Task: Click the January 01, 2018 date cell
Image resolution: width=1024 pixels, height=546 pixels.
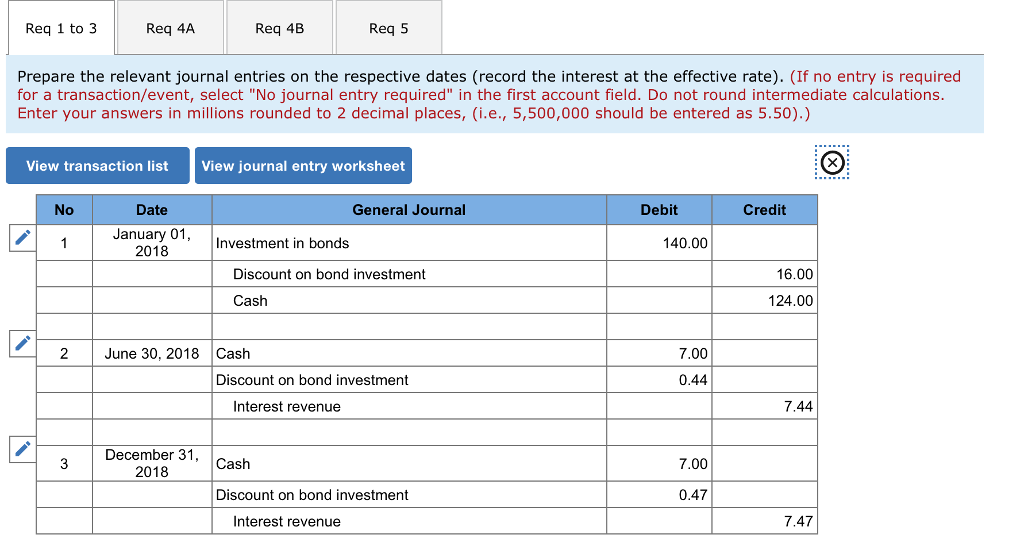Action: coord(152,243)
